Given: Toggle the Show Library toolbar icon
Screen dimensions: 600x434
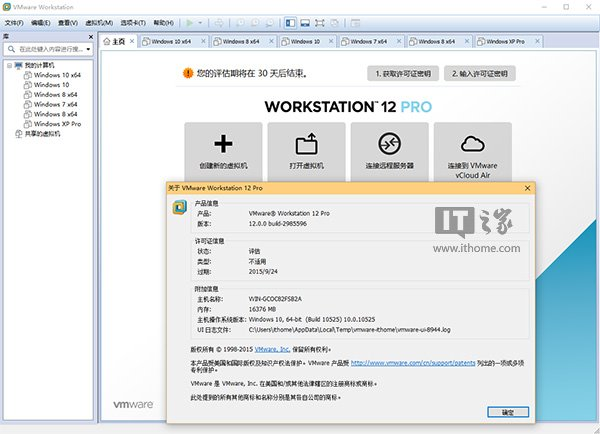Looking at the screenshot, I should [290, 23].
